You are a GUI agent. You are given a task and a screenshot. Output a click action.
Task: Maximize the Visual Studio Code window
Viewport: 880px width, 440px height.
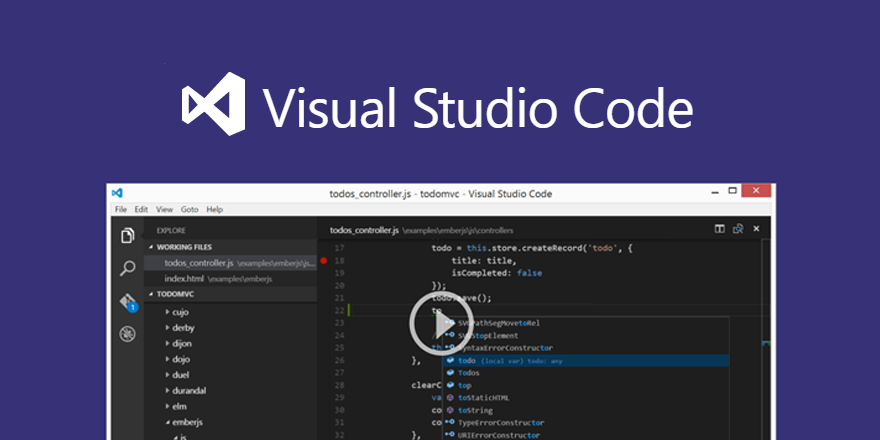732,191
